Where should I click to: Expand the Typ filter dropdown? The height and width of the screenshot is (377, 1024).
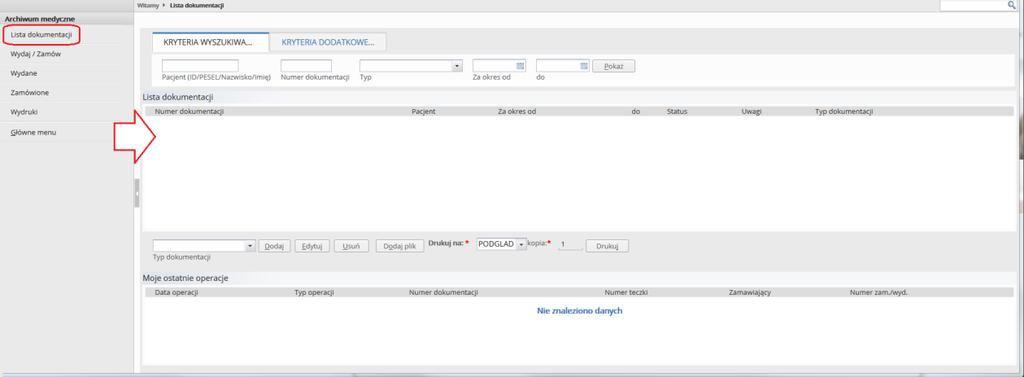click(456, 66)
